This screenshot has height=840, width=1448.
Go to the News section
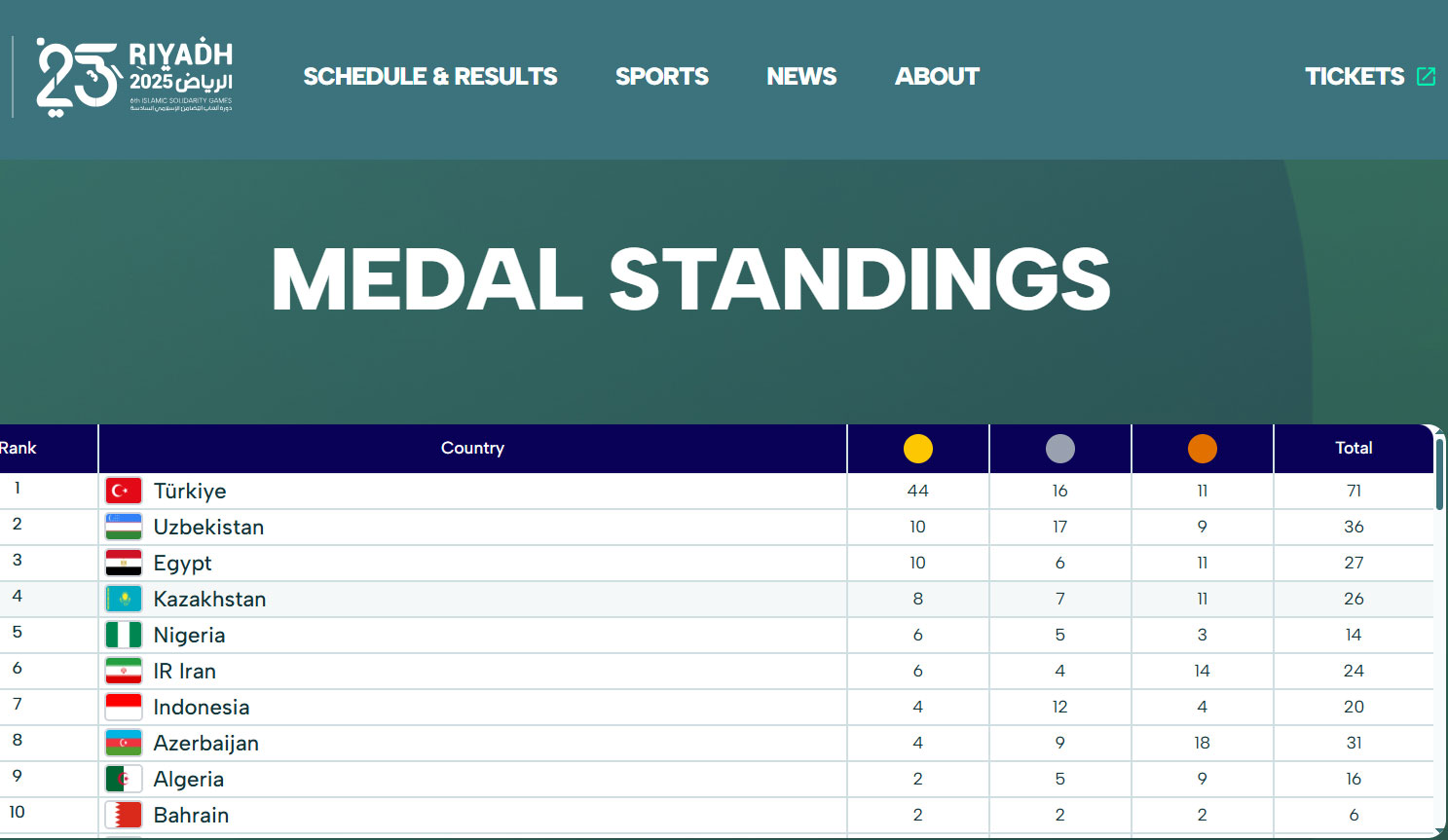tap(801, 77)
